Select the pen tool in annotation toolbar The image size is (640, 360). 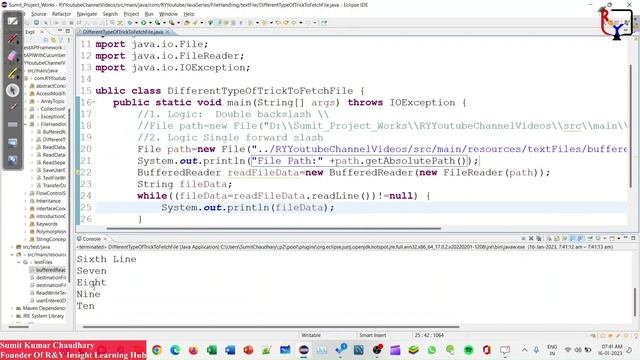click(x=12, y=21)
